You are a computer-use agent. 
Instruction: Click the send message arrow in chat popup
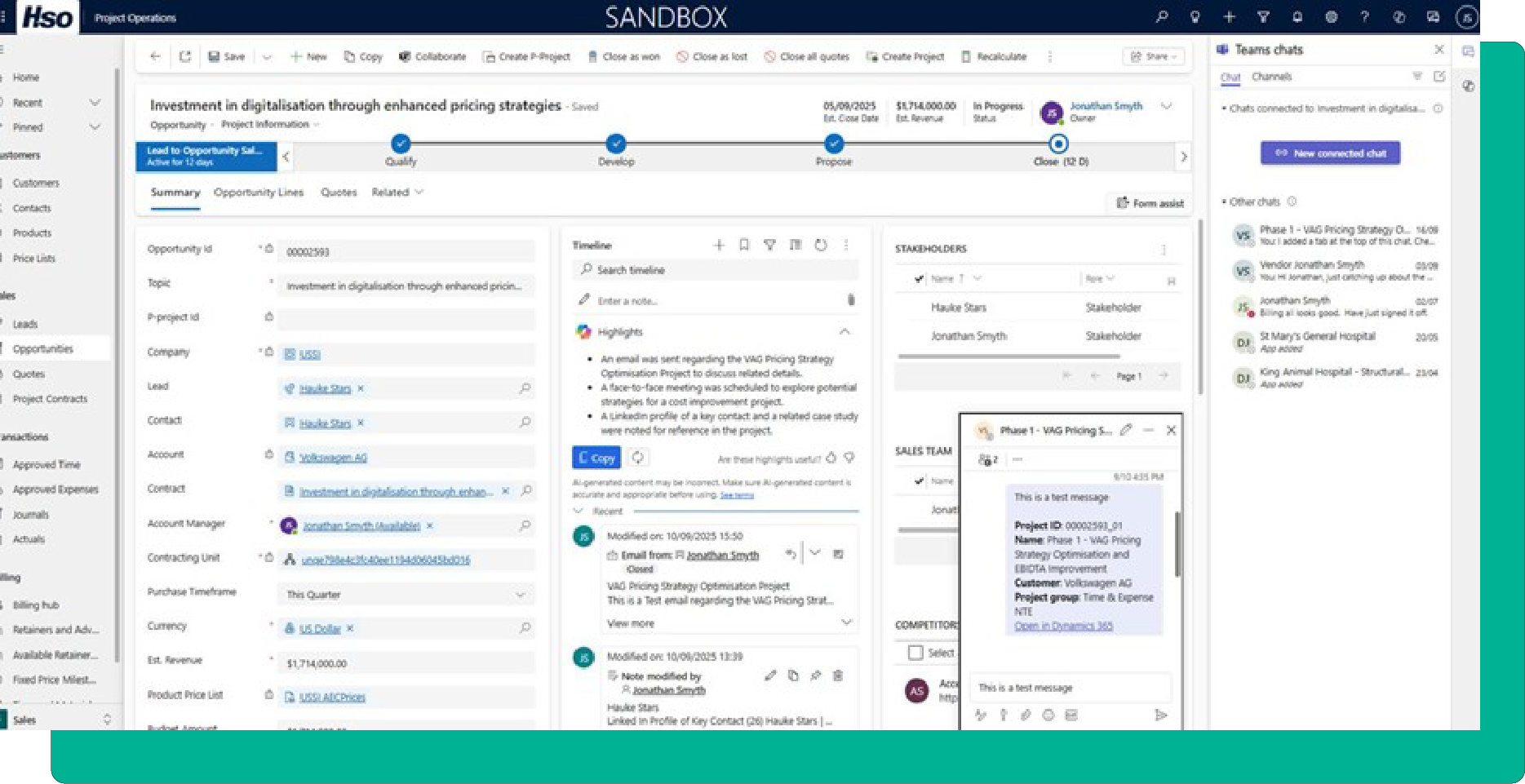pos(1160,715)
